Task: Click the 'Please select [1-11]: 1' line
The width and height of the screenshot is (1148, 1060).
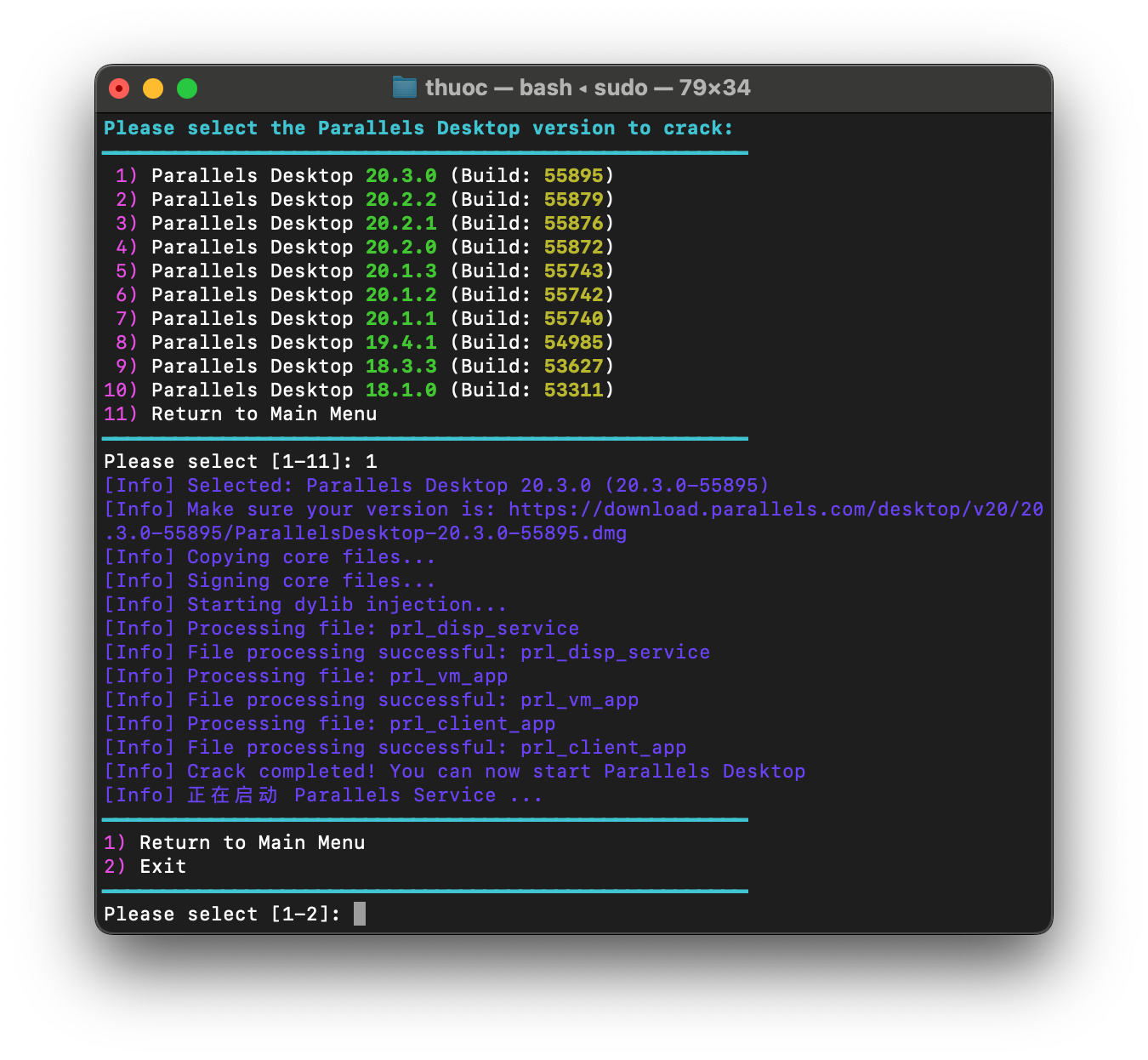Action: pos(241,462)
